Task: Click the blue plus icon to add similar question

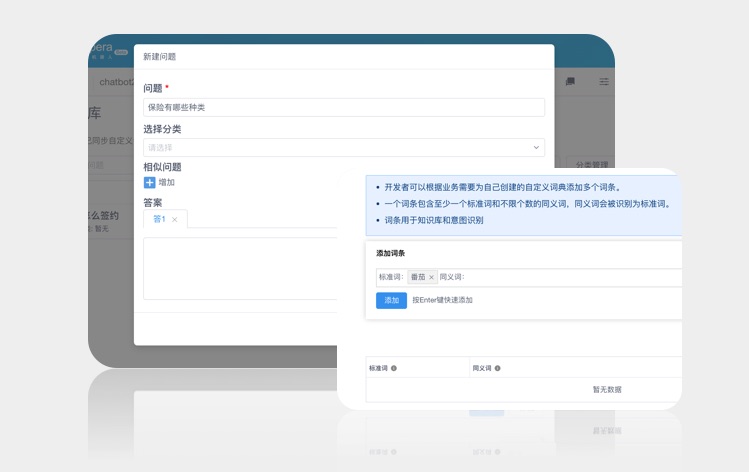Action: (x=150, y=183)
